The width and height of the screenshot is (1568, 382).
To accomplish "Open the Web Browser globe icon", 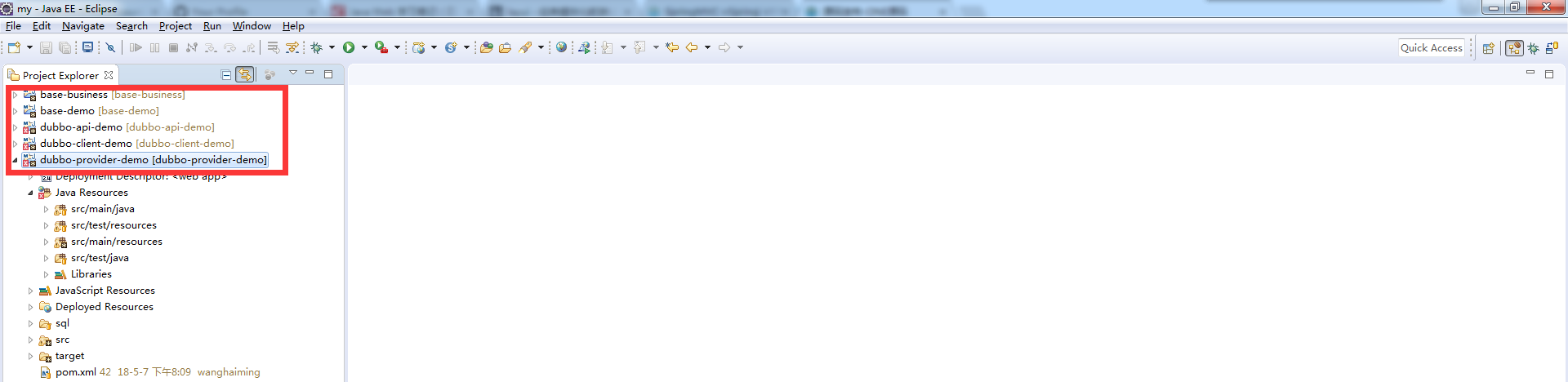I will click(562, 47).
